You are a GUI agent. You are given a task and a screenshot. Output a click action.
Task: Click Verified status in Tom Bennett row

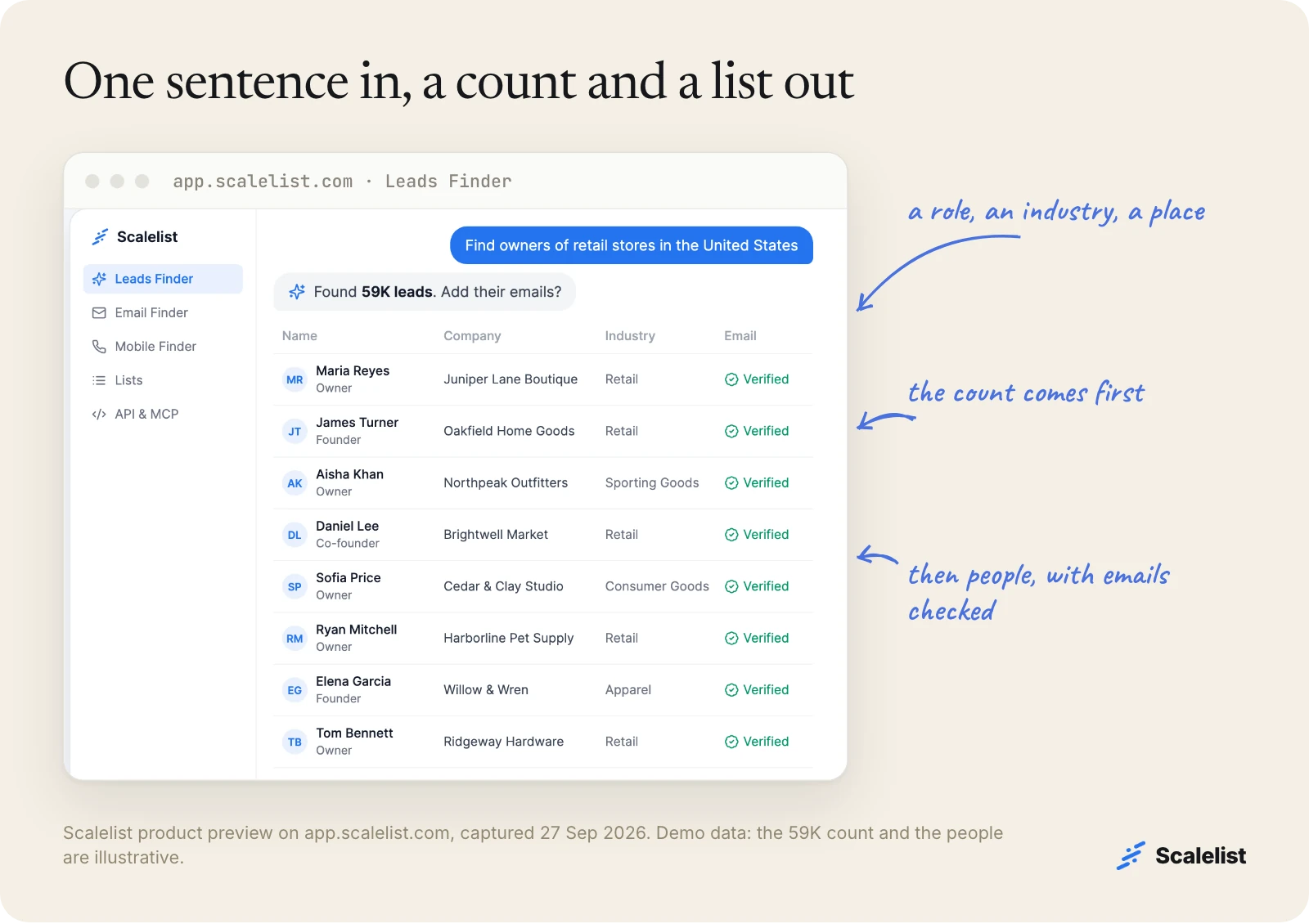757,742
